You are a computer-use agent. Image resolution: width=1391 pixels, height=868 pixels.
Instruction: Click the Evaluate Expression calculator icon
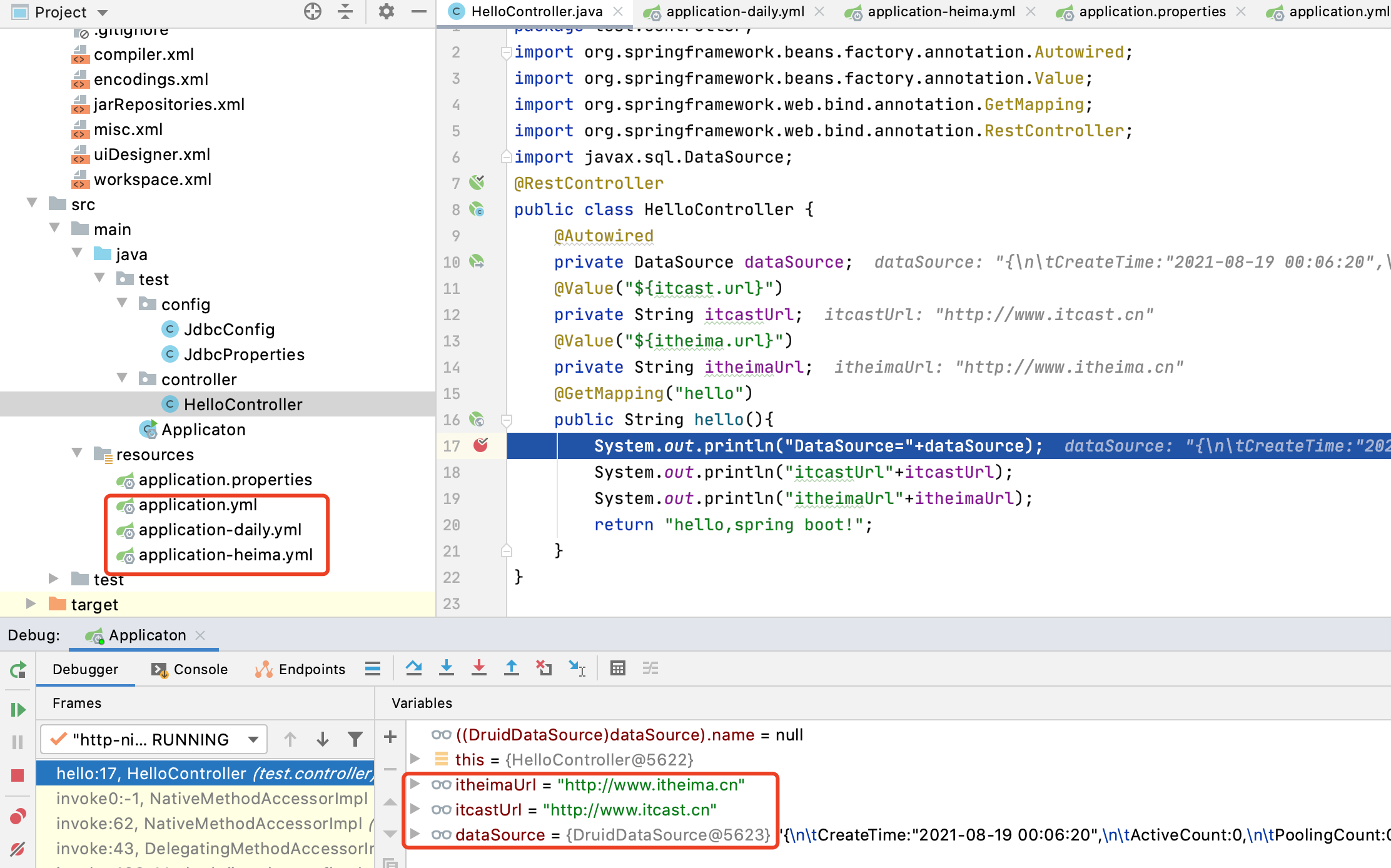tap(617, 669)
